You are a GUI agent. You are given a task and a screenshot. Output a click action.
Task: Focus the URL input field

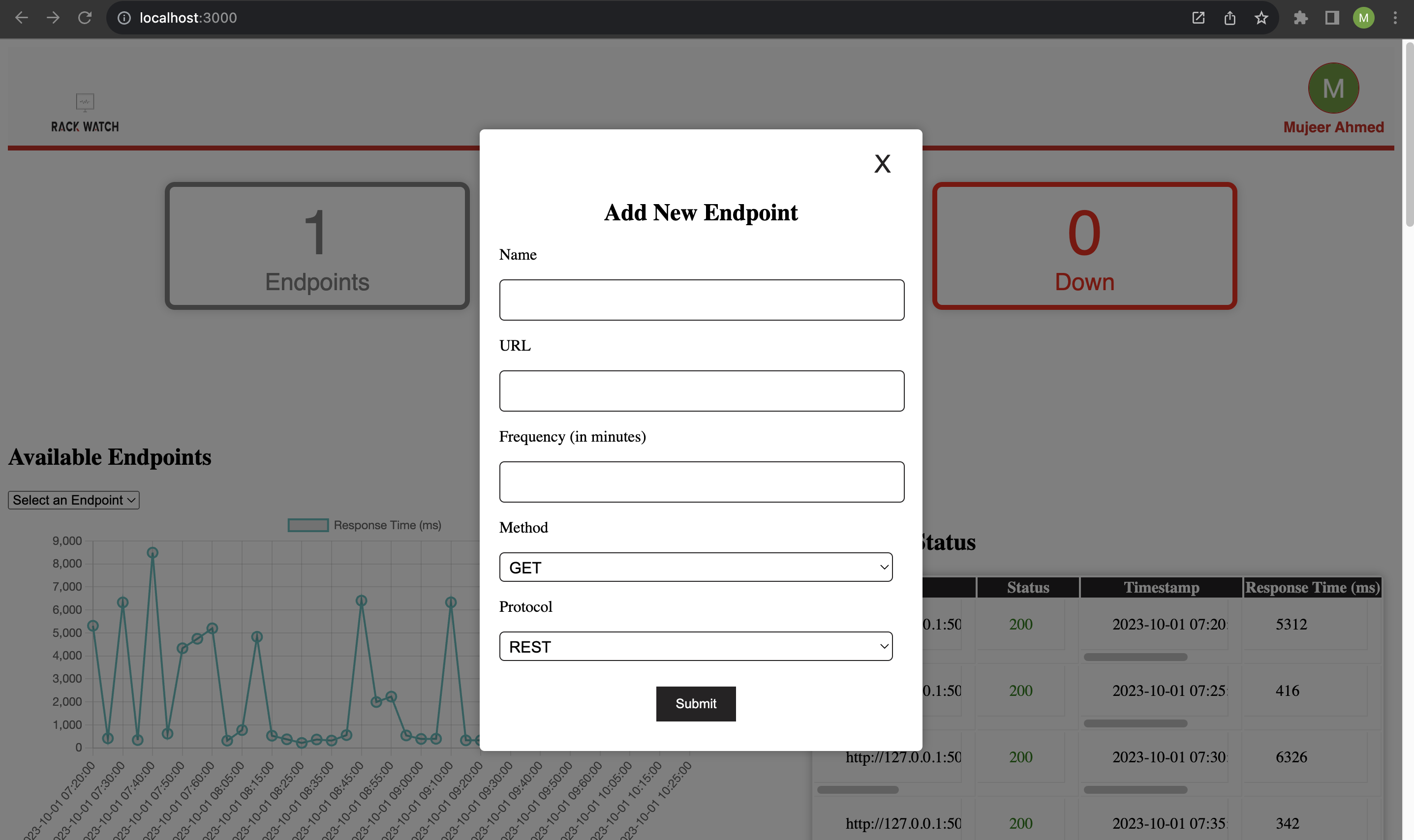701,391
